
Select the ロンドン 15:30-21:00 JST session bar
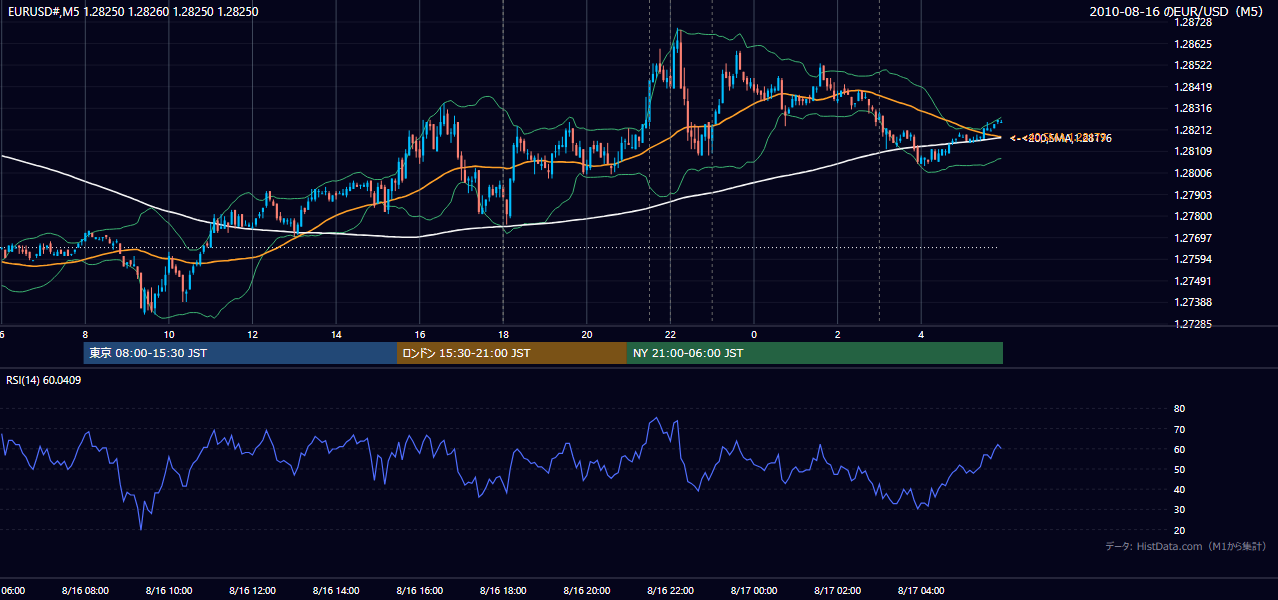[x=512, y=353]
